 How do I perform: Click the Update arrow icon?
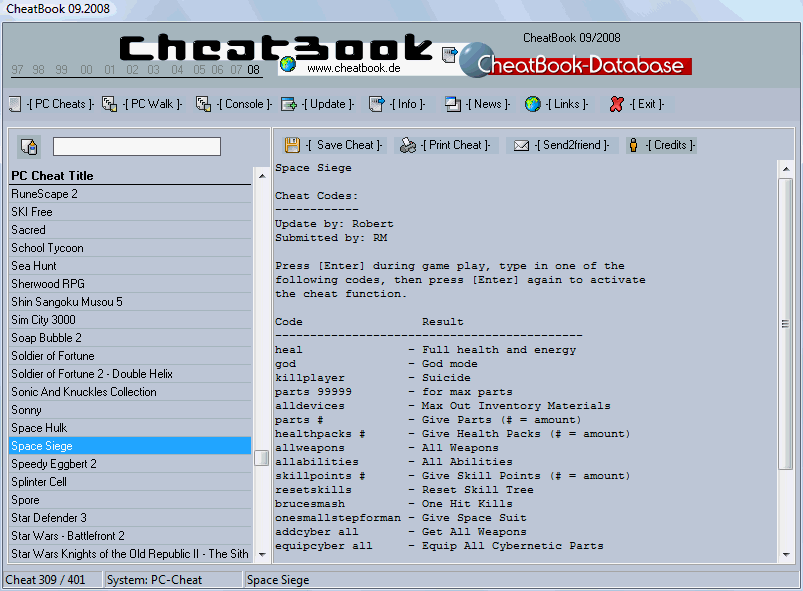[289, 104]
